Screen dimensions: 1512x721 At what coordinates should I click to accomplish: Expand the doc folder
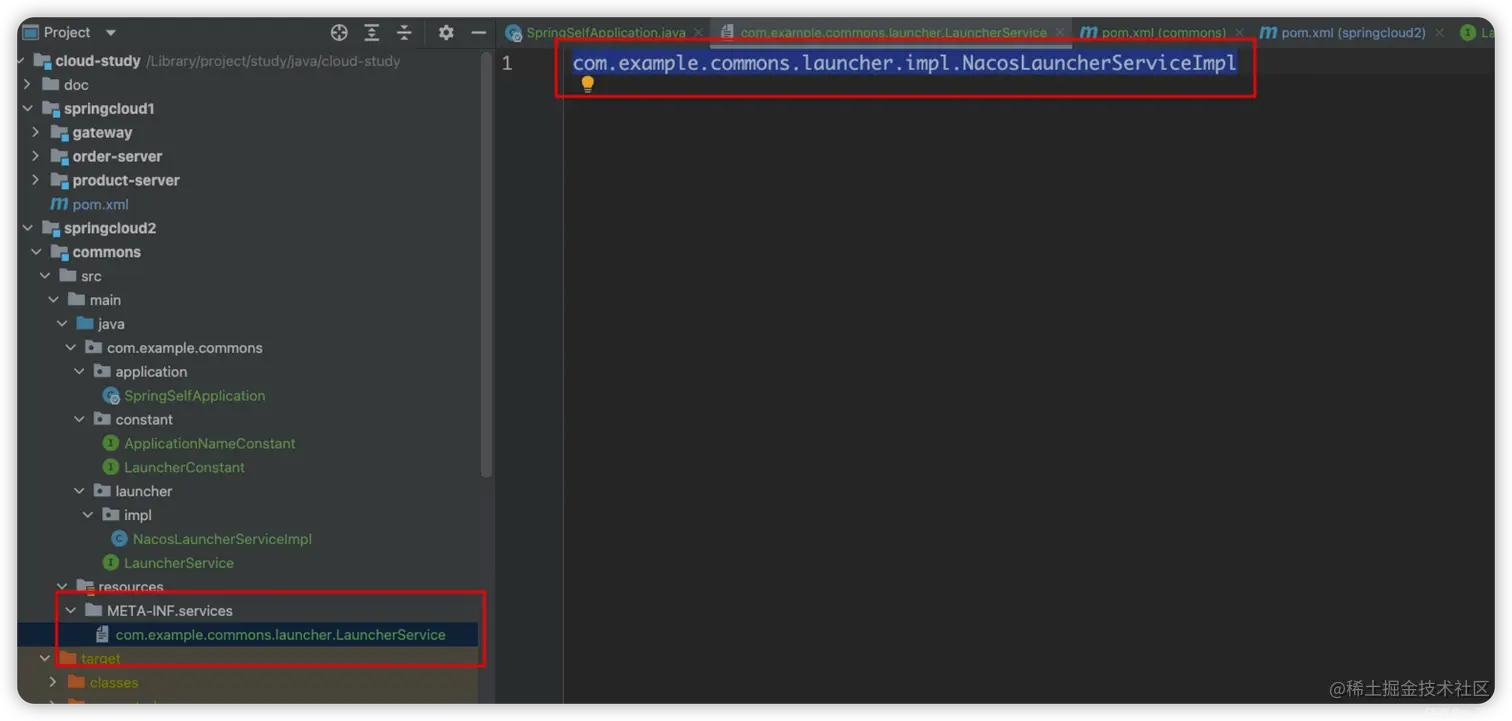coord(28,85)
